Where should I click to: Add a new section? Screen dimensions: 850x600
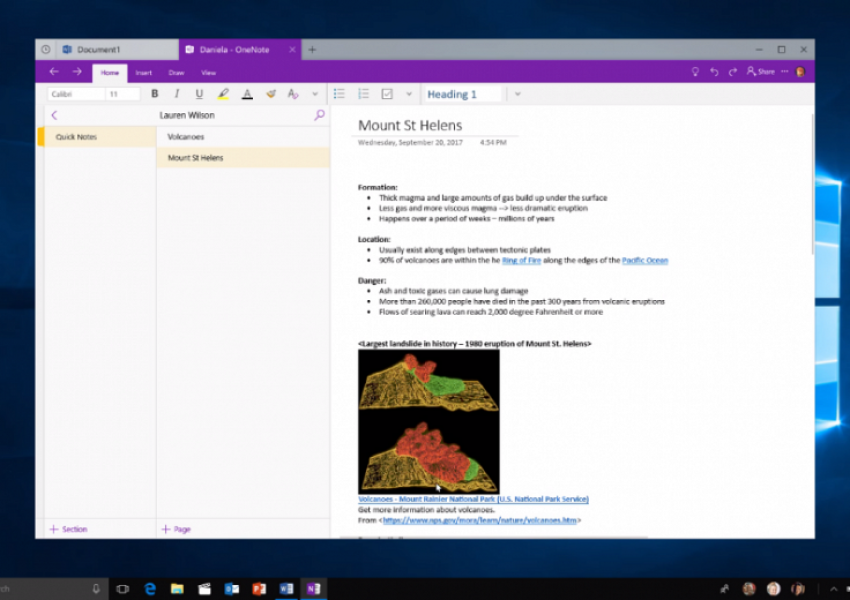pyautogui.click(x=68, y=529)
